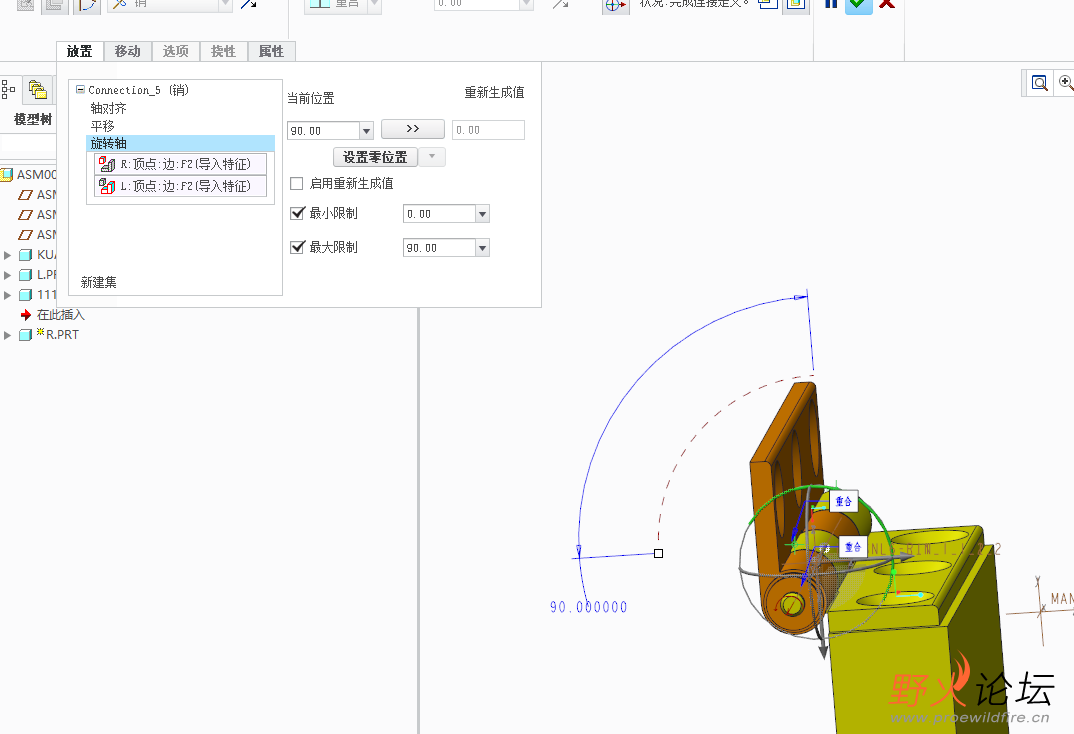Select the ASM00 top assembly icon
Image resolution: width=1074 pixels, height=734 pixels.
pyautogui.click(x=7, y=175)
